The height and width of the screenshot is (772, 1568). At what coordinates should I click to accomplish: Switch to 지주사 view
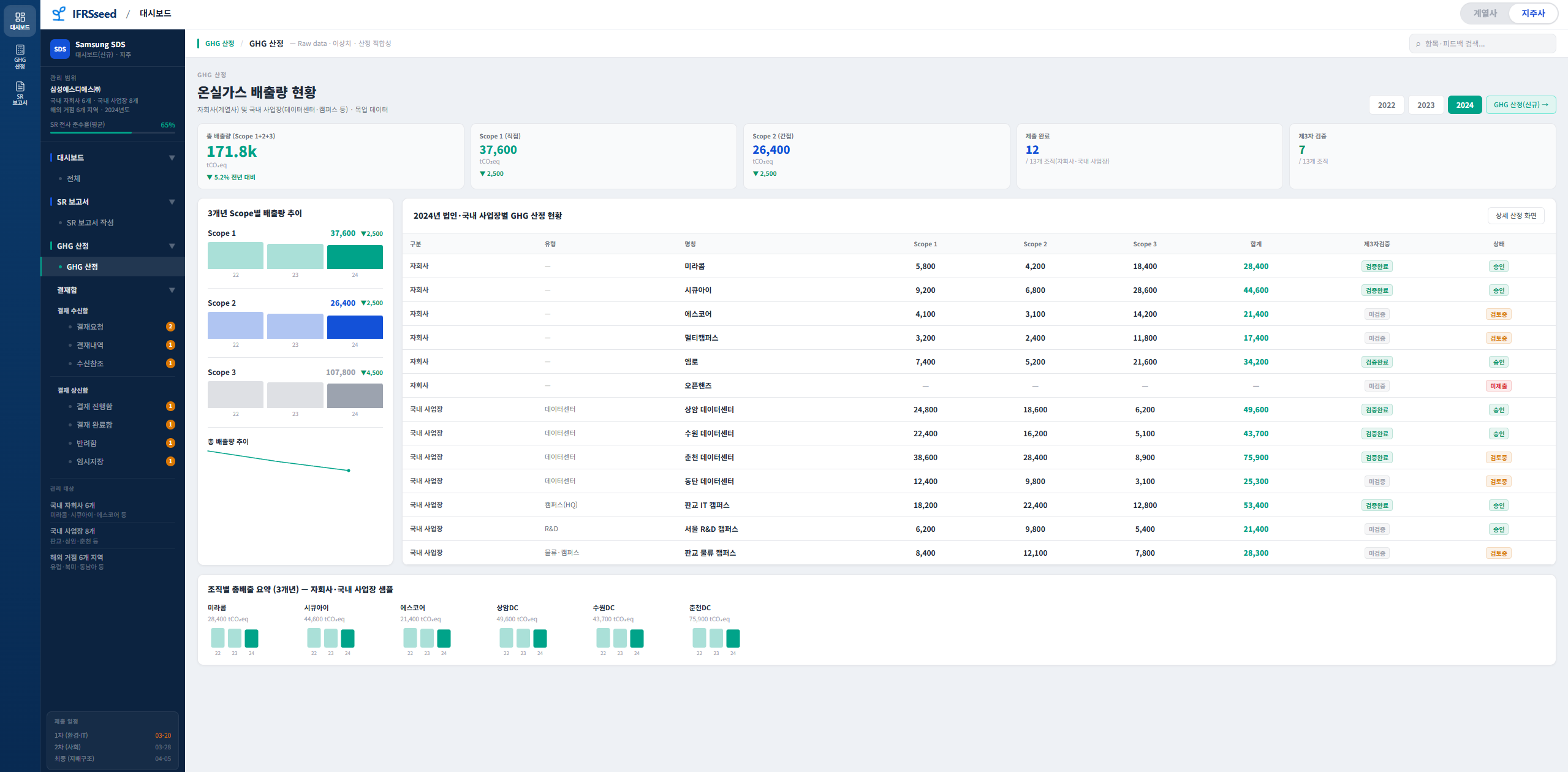click(1533, 13)
